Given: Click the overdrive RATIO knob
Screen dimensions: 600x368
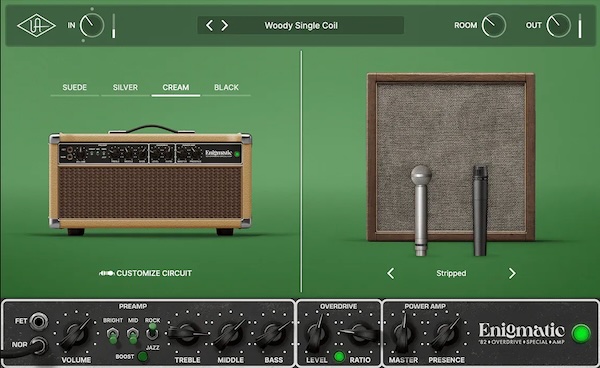Looking at the screenshot, I should coord(359,334).
